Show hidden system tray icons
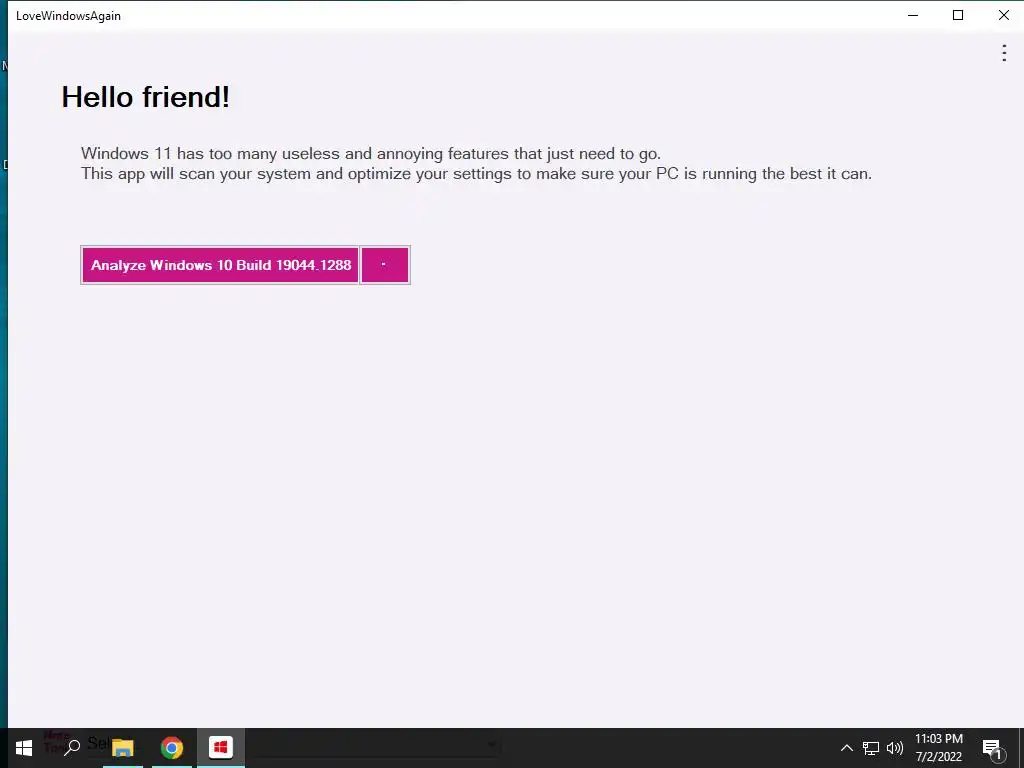Screen dimensions: 1024x768 pyautogui.click(x=846, y=748)
